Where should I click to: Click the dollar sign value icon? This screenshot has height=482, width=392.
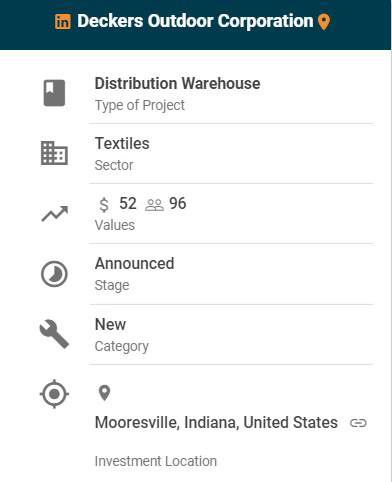[104, 204]
